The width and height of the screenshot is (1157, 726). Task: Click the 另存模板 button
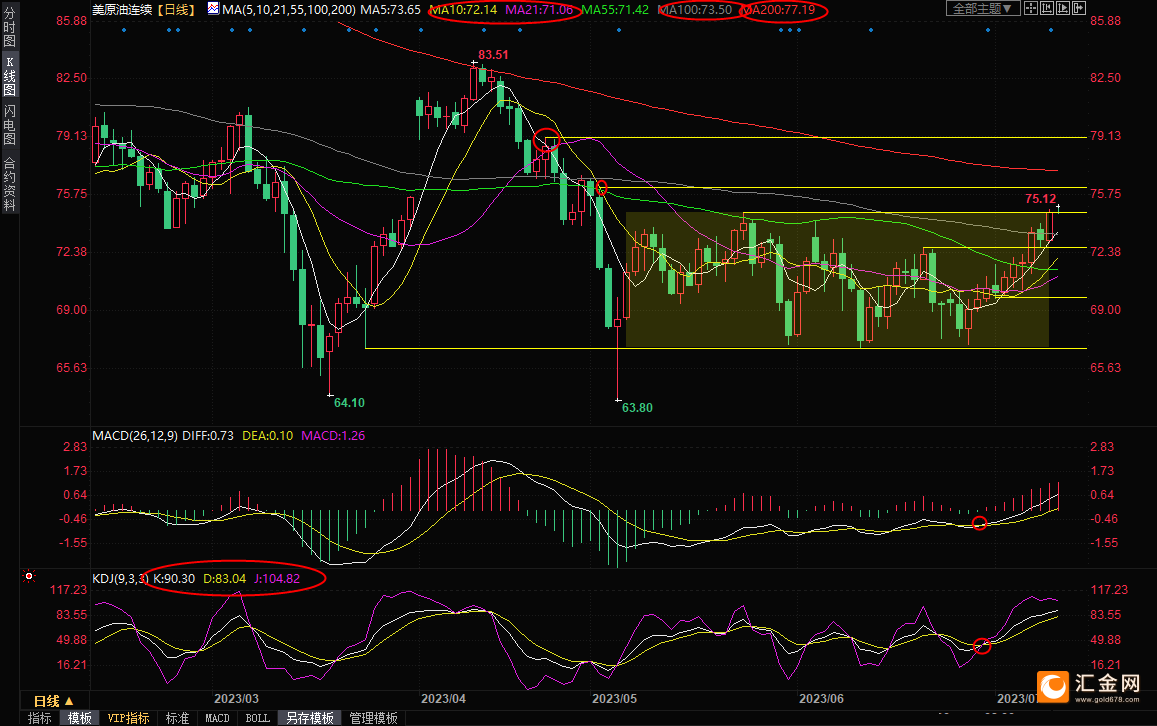pyautogui.click(x=310, y=718)
